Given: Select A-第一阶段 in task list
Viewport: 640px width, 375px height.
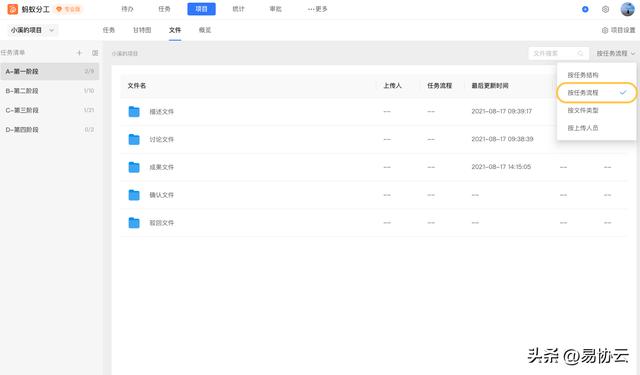Looking at the screenshot, I should pyautogui.click(x=49, y=71).
